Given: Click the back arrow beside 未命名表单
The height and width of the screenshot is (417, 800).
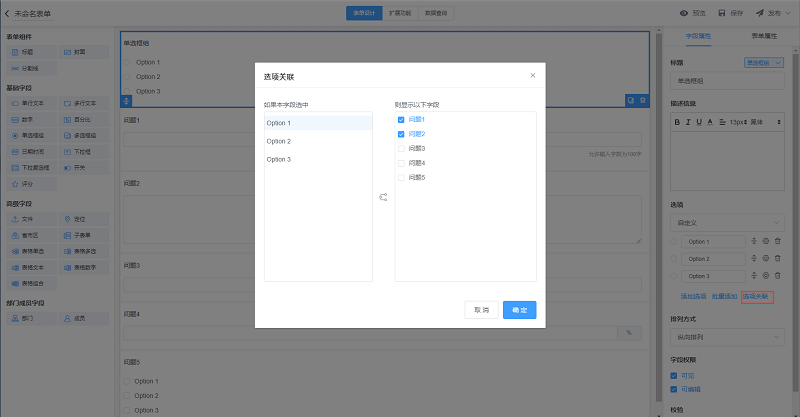Looking at the screenshot, I should pyautogui.click(x=8, y=13).
